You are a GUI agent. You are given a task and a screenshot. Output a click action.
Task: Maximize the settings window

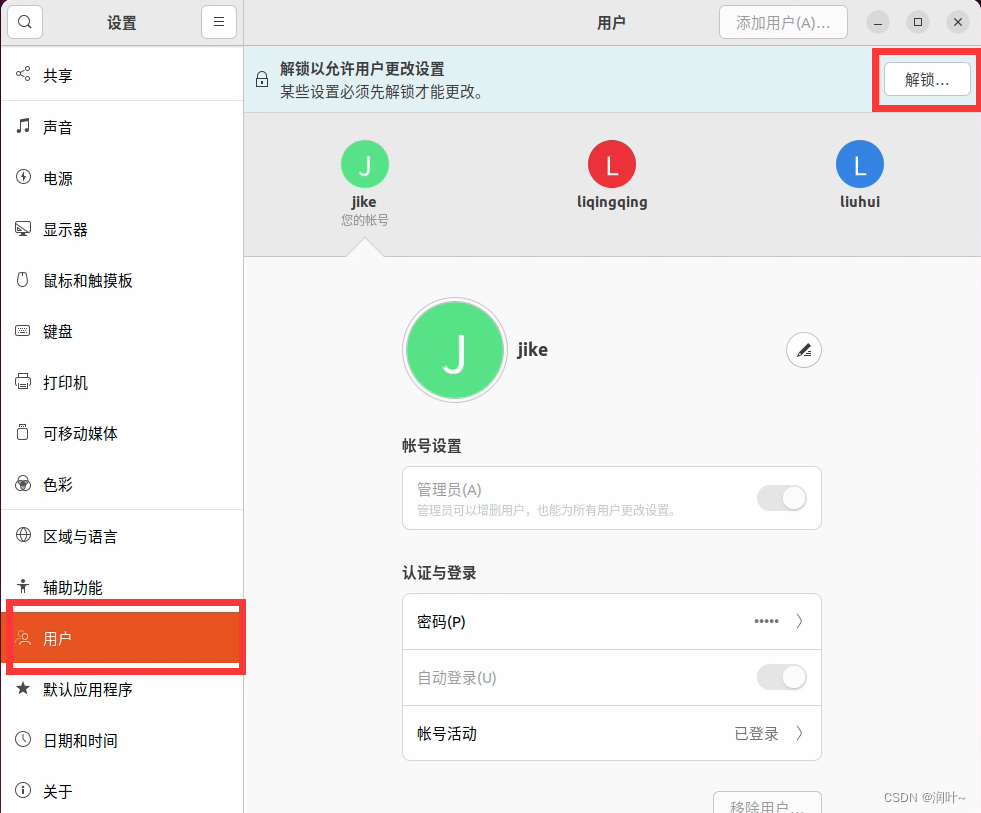pyautogui.click(x=918, y=23)
